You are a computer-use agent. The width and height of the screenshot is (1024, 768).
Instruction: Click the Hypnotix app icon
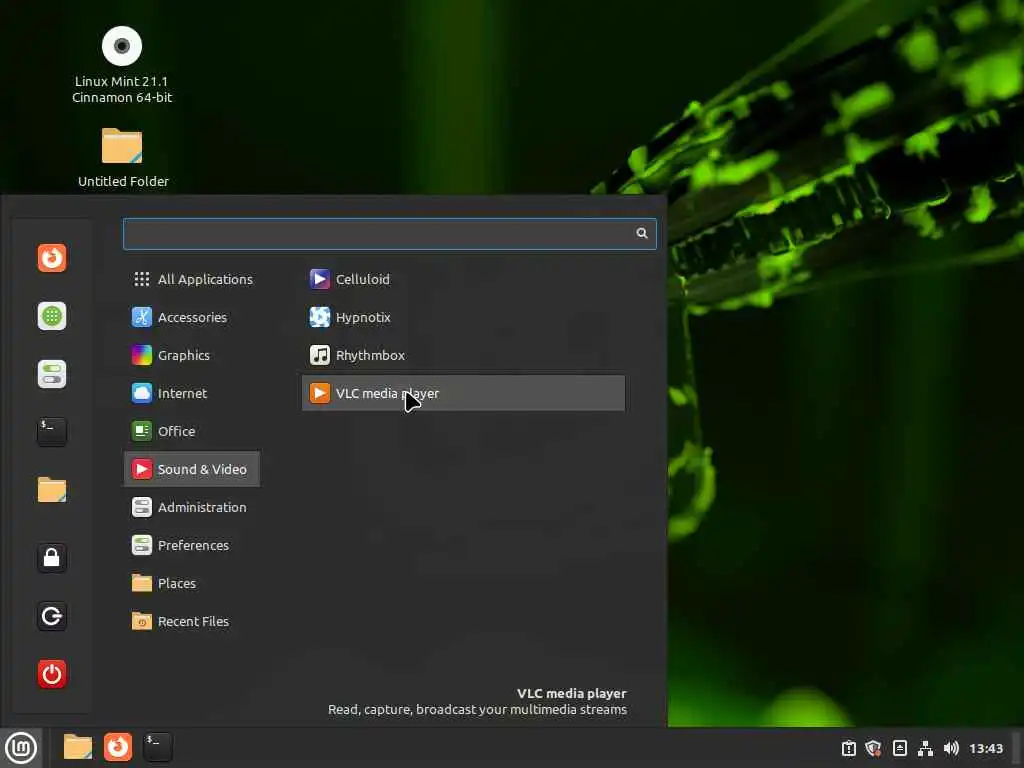(x=319, y=317)
